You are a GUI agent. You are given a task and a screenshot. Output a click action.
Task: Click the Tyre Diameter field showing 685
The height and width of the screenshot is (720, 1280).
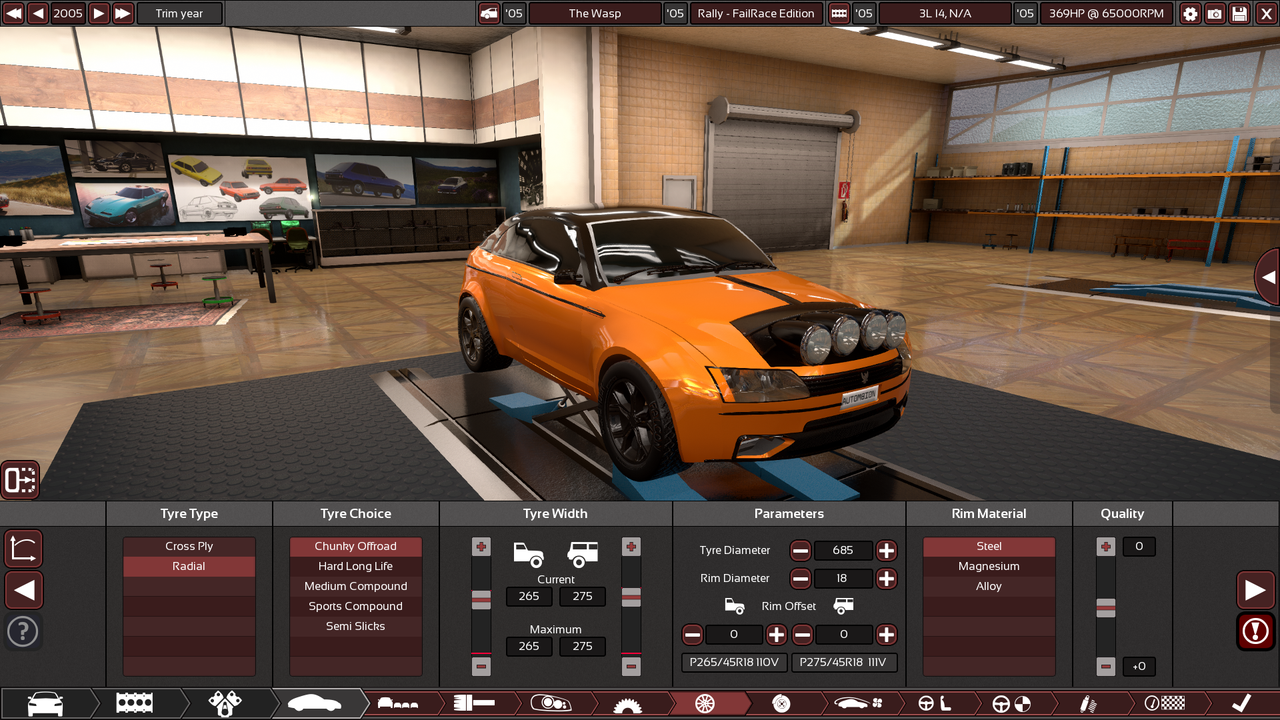(x=843, y=550)
